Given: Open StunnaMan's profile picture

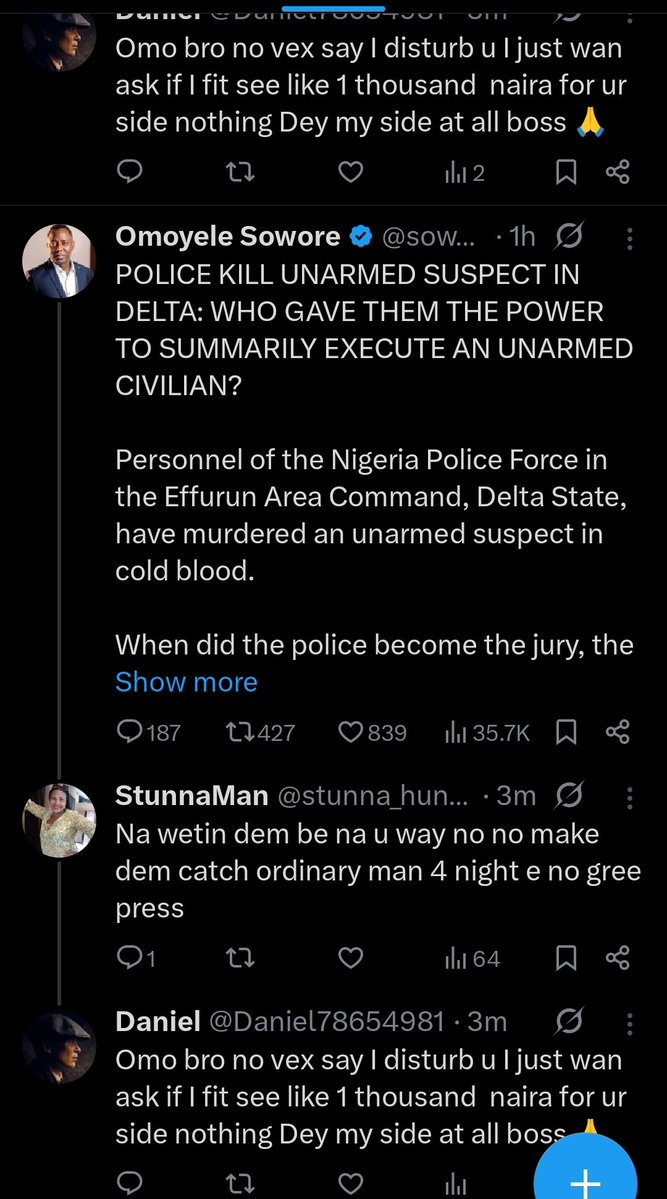Looking at the screenshot, I should (x=58, y=820).
